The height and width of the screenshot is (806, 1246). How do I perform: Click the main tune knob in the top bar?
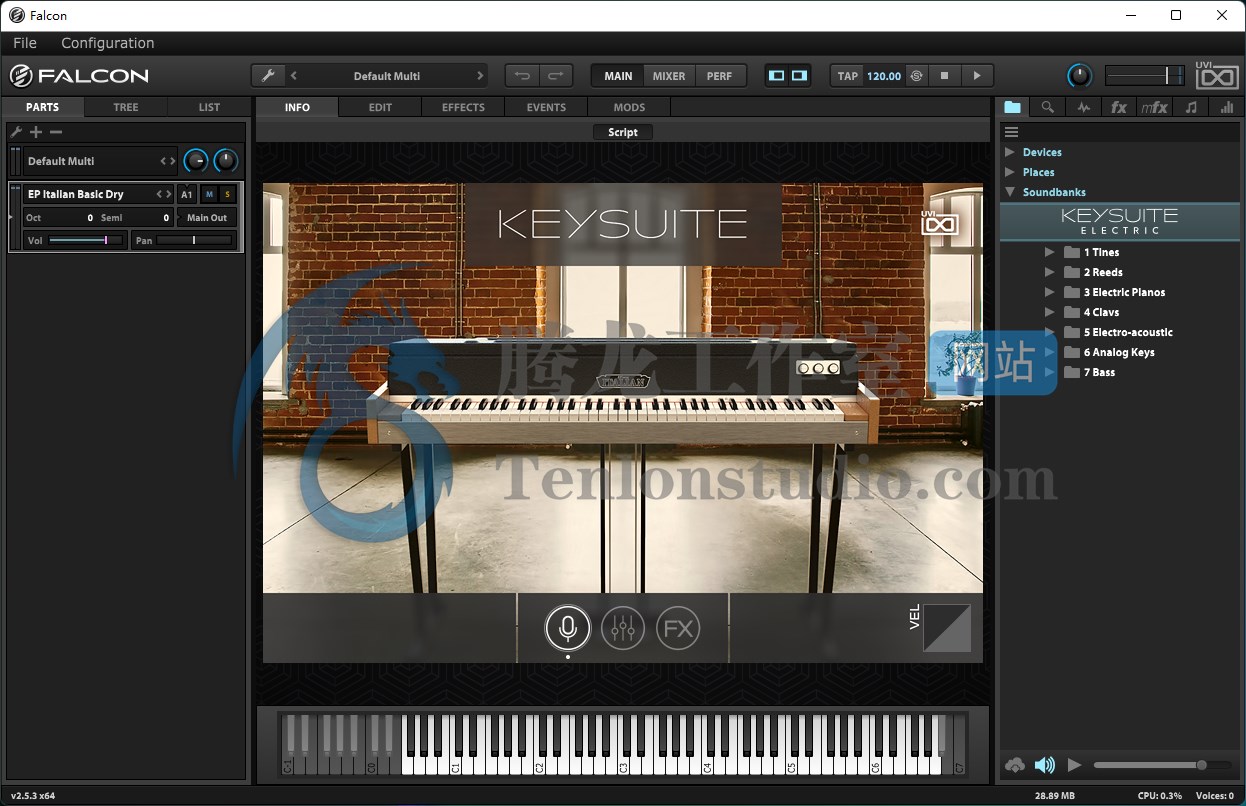1080,76
